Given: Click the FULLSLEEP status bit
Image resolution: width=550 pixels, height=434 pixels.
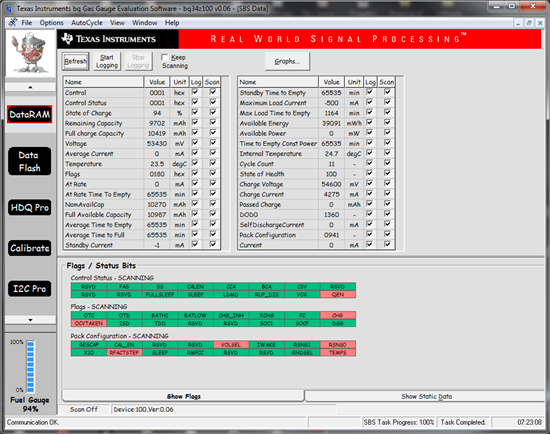Looking at the screenshot, I should pyautogui.click(x=160, y=294).
